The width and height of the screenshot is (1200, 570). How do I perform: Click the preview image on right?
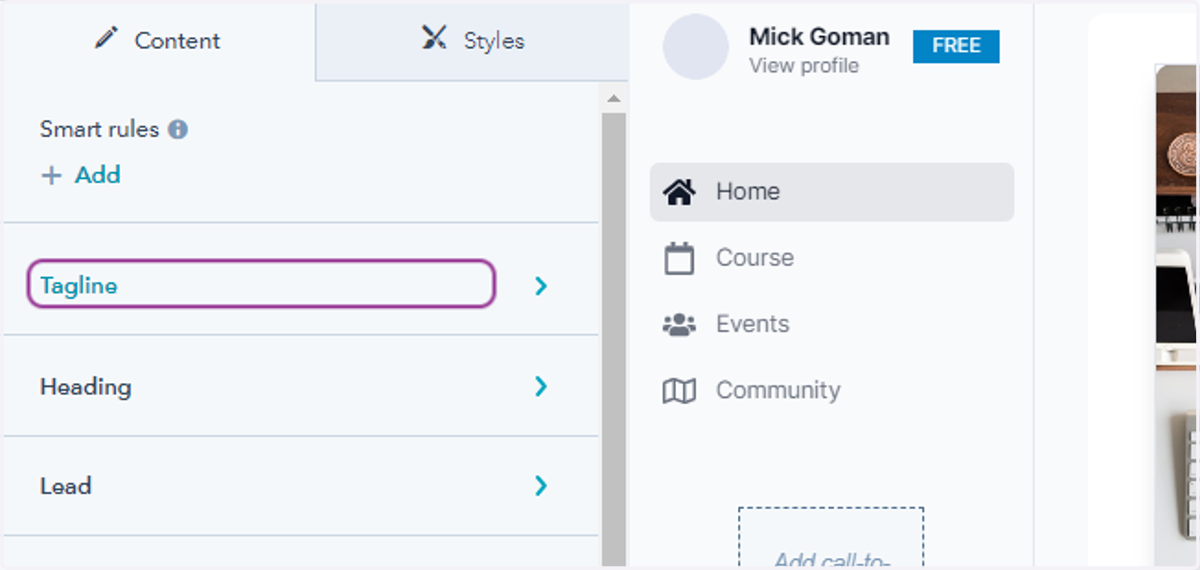1176,315
